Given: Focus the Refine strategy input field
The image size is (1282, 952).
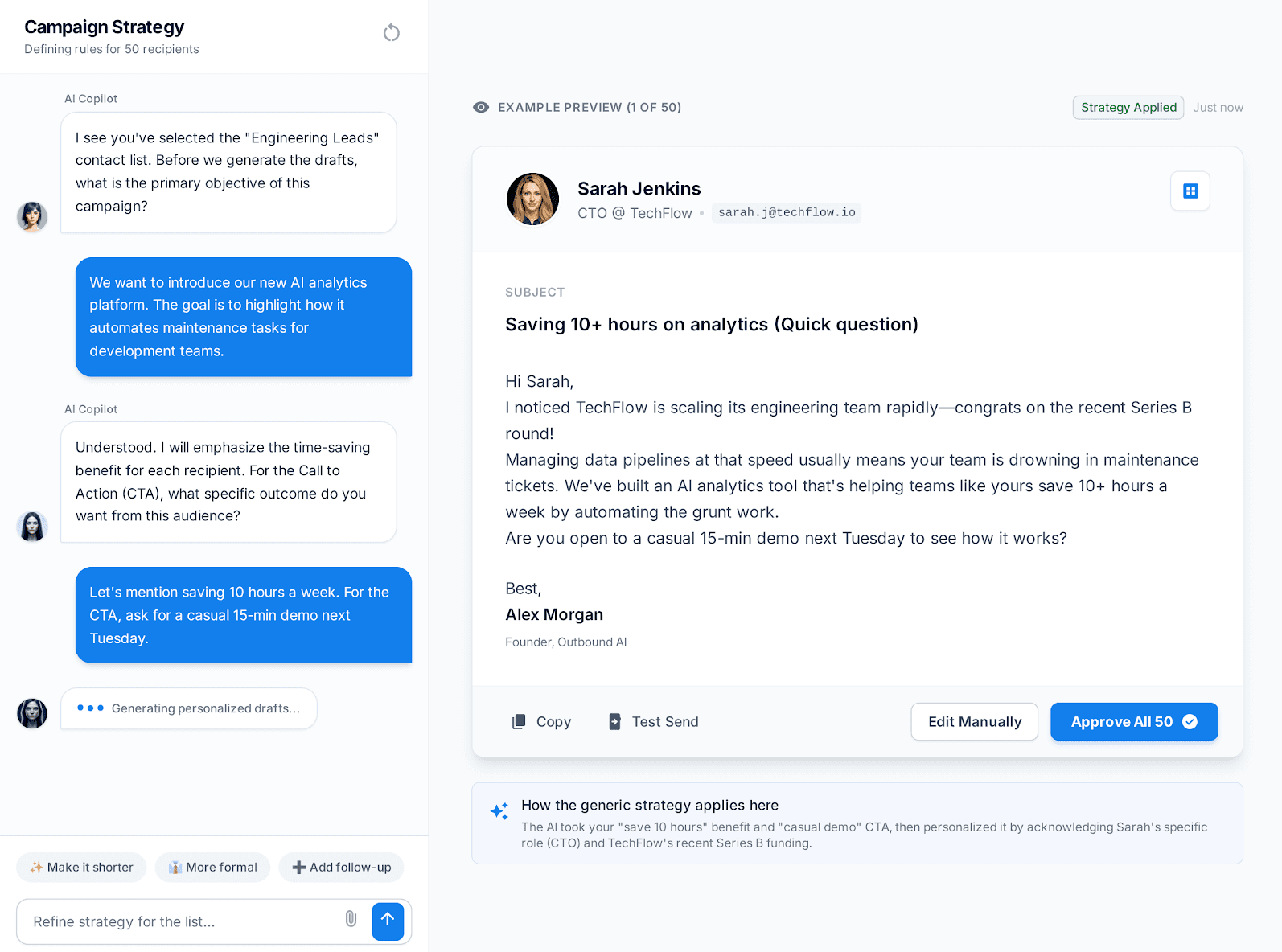Looking at the screenshot, I should click(183, 921).
